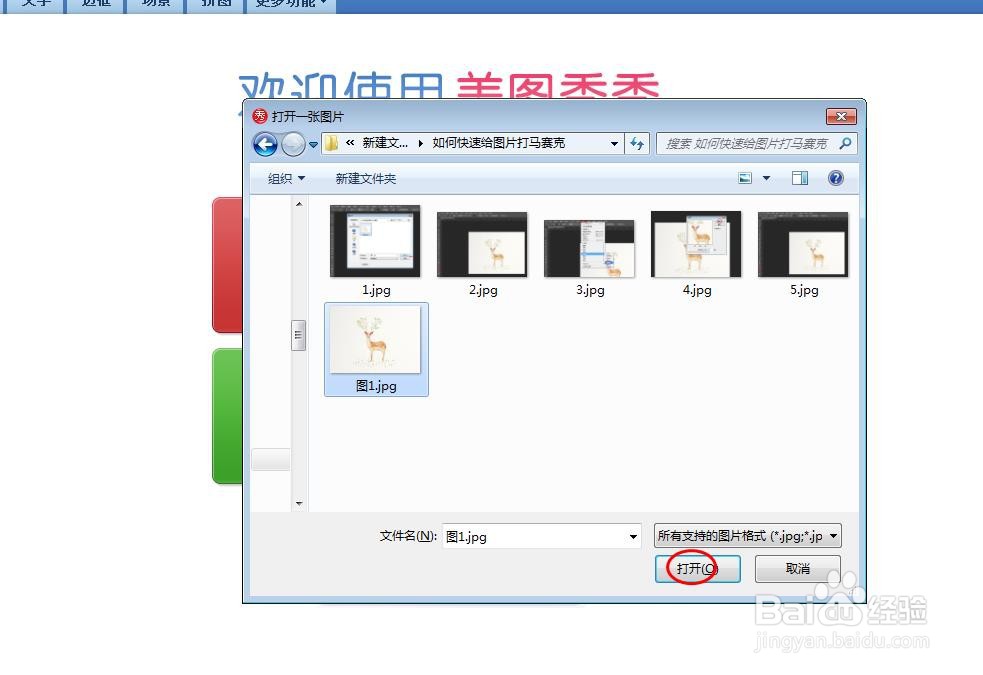Click the preview pane icon on the toolbar
The width and height of the screenshot is (983, 675).
[800, 178]
